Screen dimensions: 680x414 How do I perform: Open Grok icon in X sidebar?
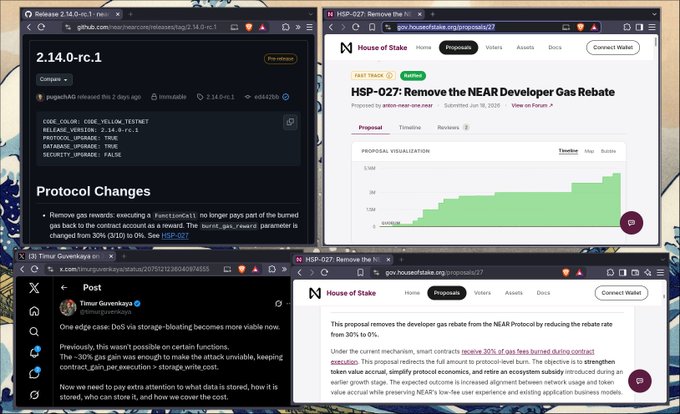pyautogui.click(x=34, y=395)
